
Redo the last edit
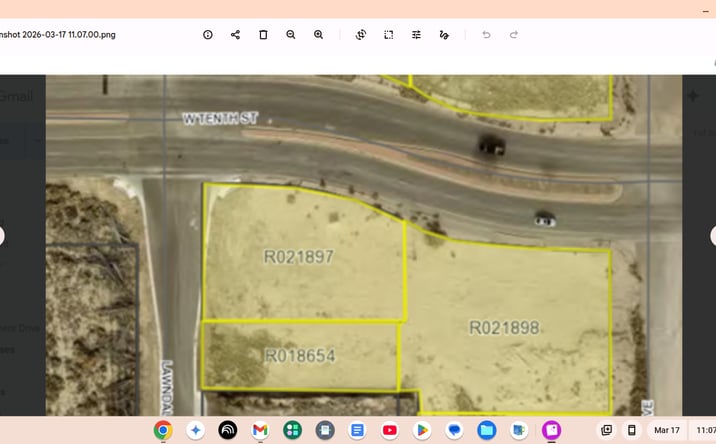514,35
